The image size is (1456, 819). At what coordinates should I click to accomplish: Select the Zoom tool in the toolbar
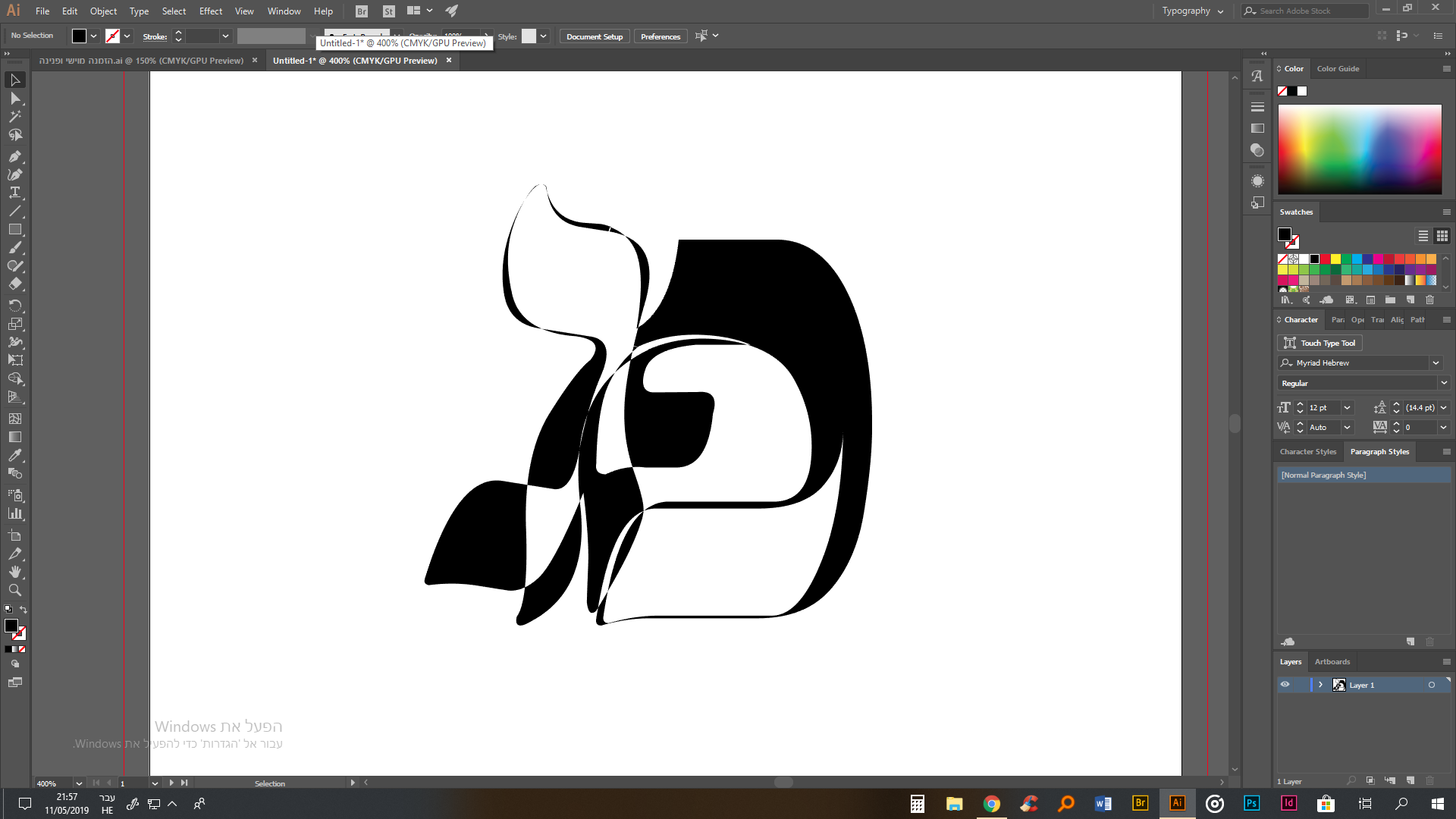click(15, 590)
